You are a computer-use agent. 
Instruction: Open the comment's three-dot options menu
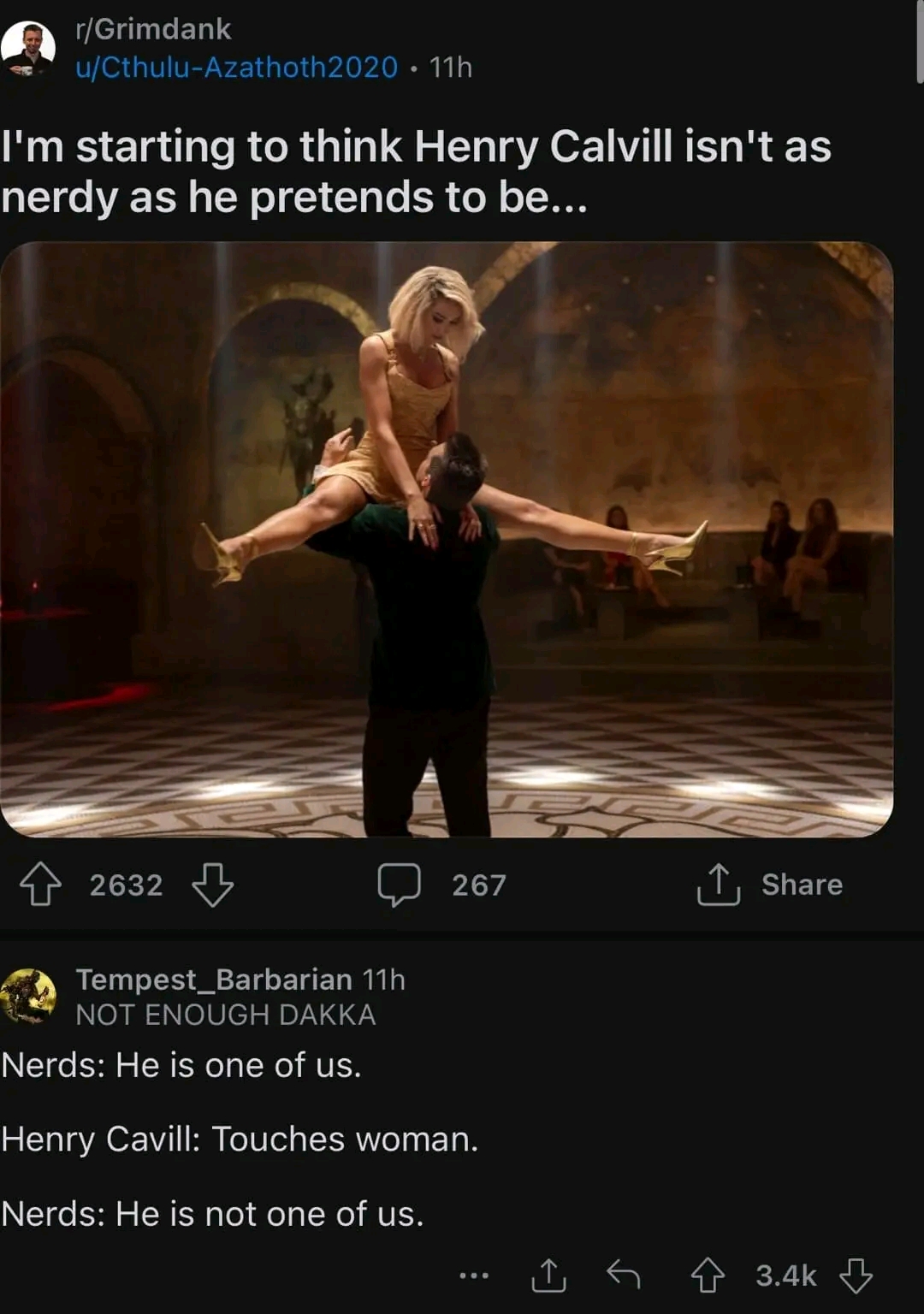click(x=474, y=1276)
